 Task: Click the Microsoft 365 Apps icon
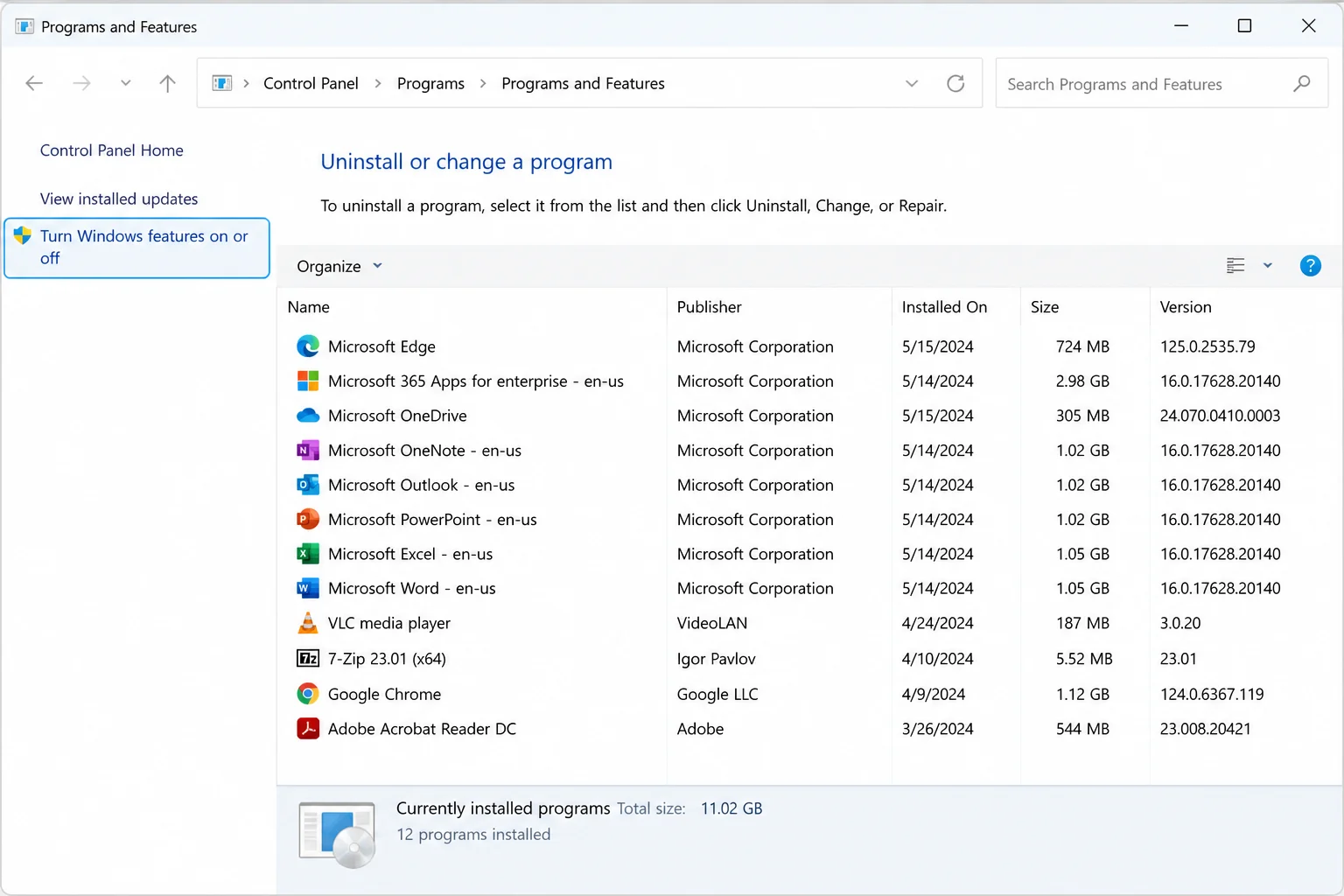click(x=308, y=381)
